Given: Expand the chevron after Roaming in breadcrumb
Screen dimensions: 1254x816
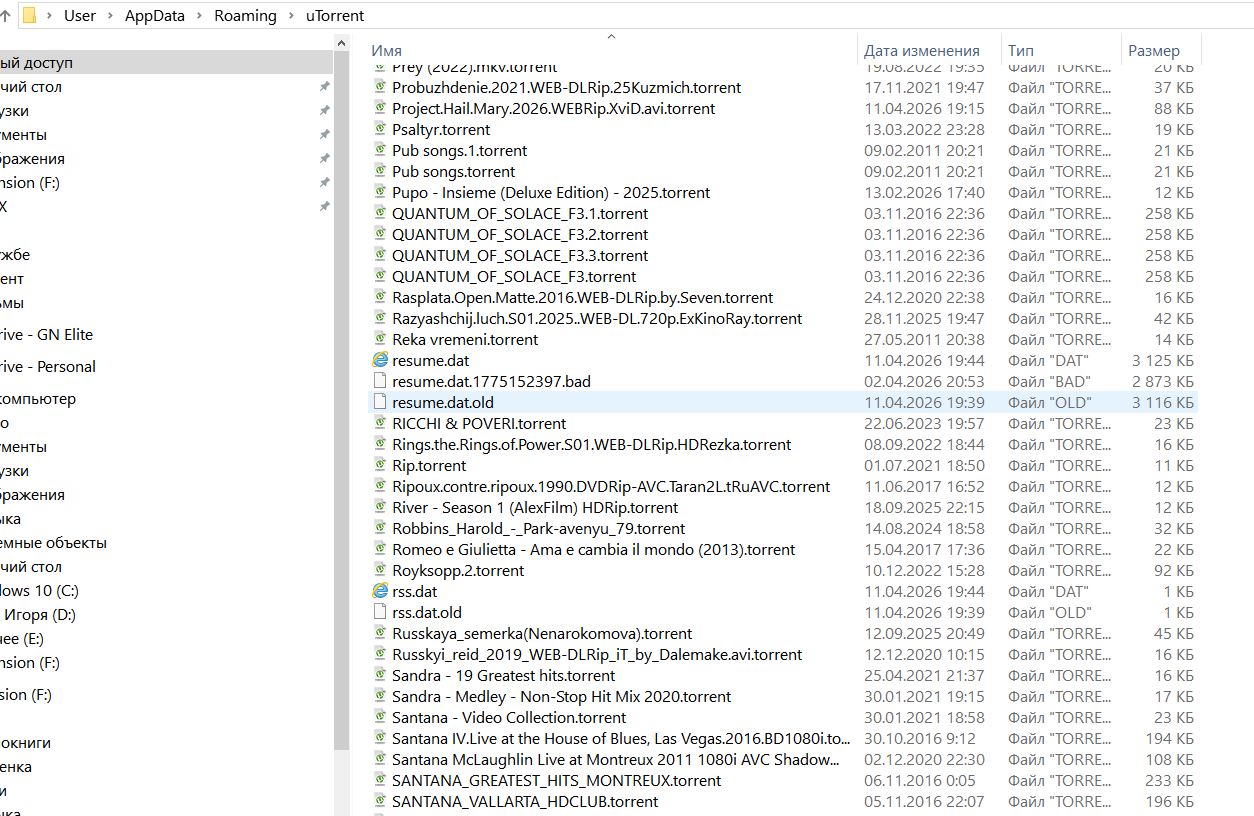Looking at the screenshot, I should (x=291, y=16).
